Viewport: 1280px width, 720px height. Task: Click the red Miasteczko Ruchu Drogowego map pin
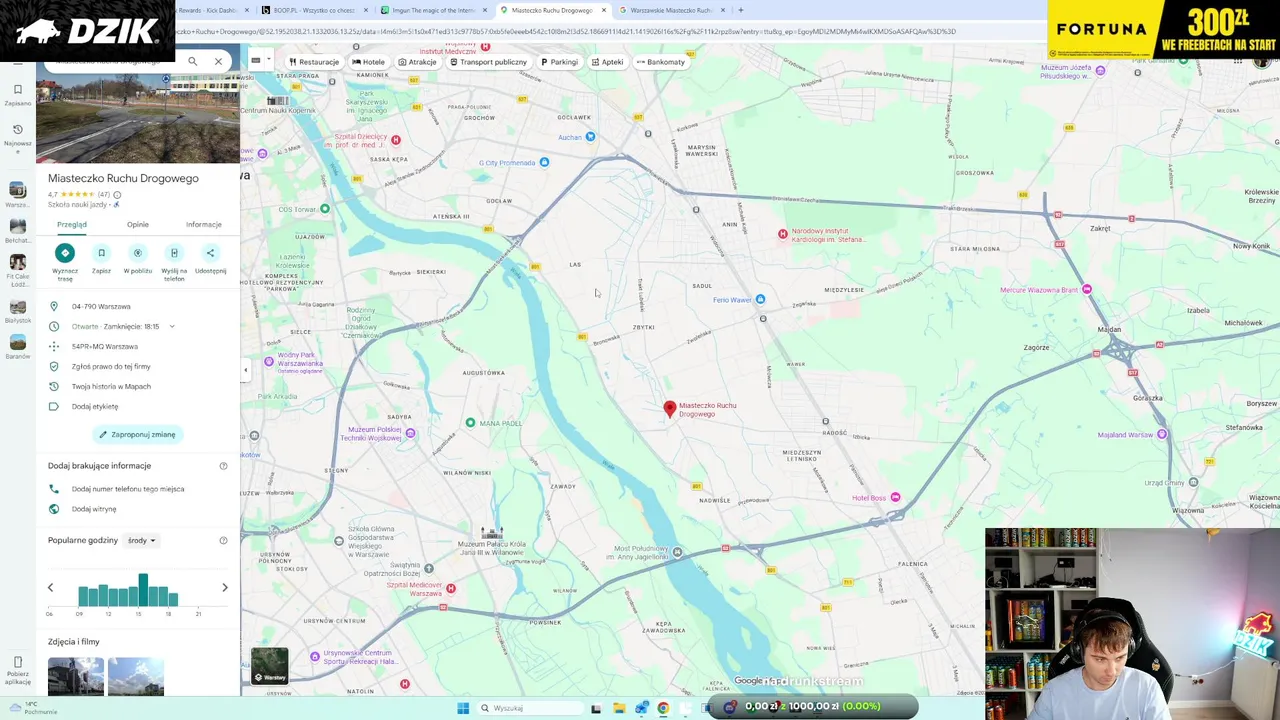tap(670, 408)
